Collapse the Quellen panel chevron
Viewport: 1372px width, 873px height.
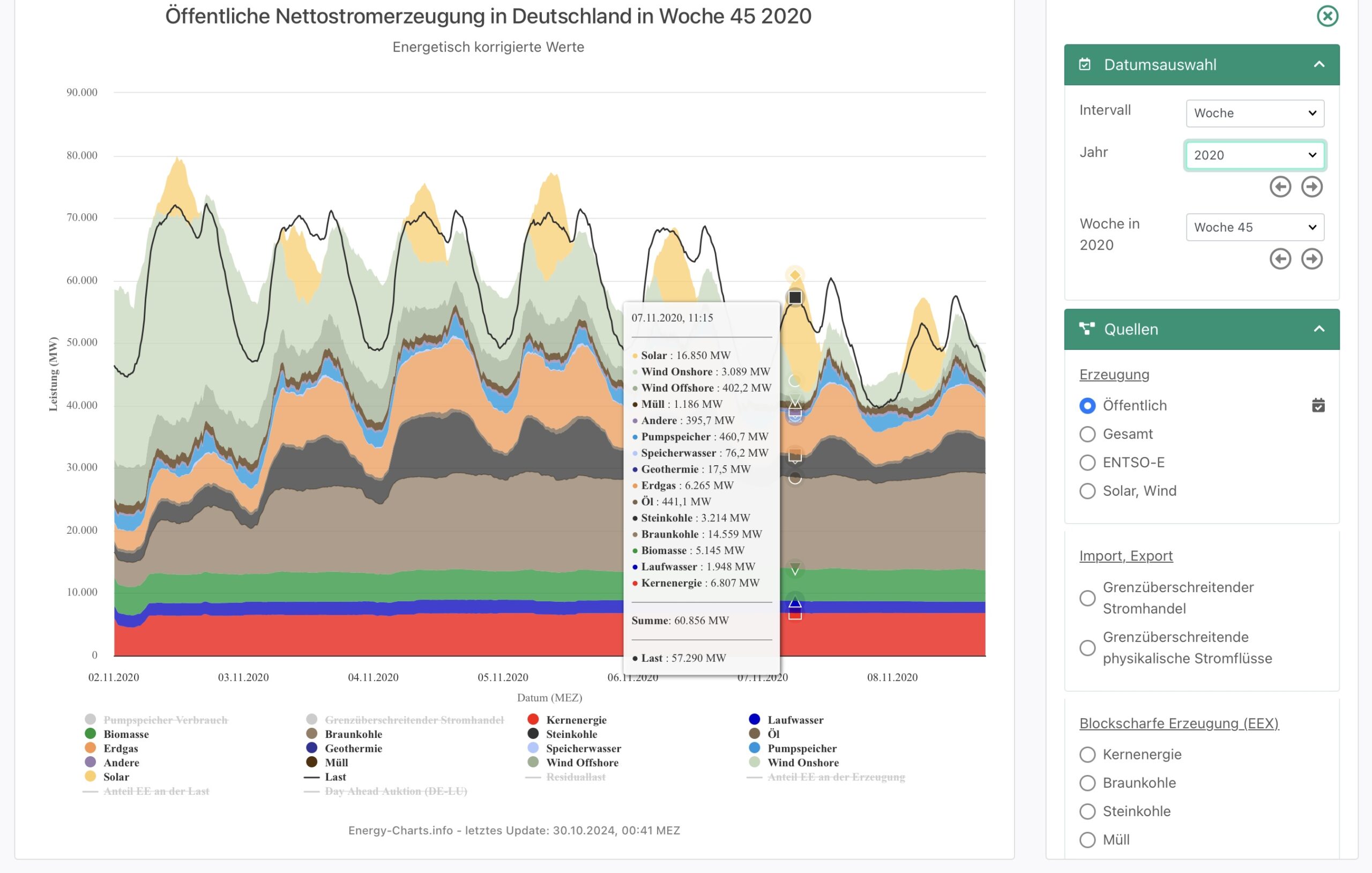point(1318,329)
